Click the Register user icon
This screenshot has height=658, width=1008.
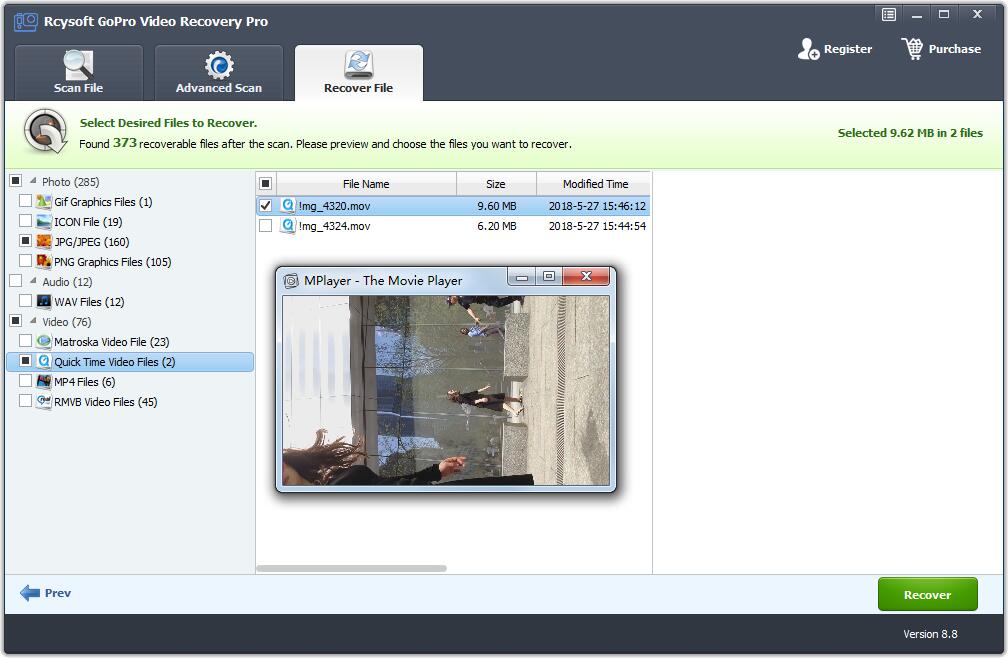[x=808, y=49]
